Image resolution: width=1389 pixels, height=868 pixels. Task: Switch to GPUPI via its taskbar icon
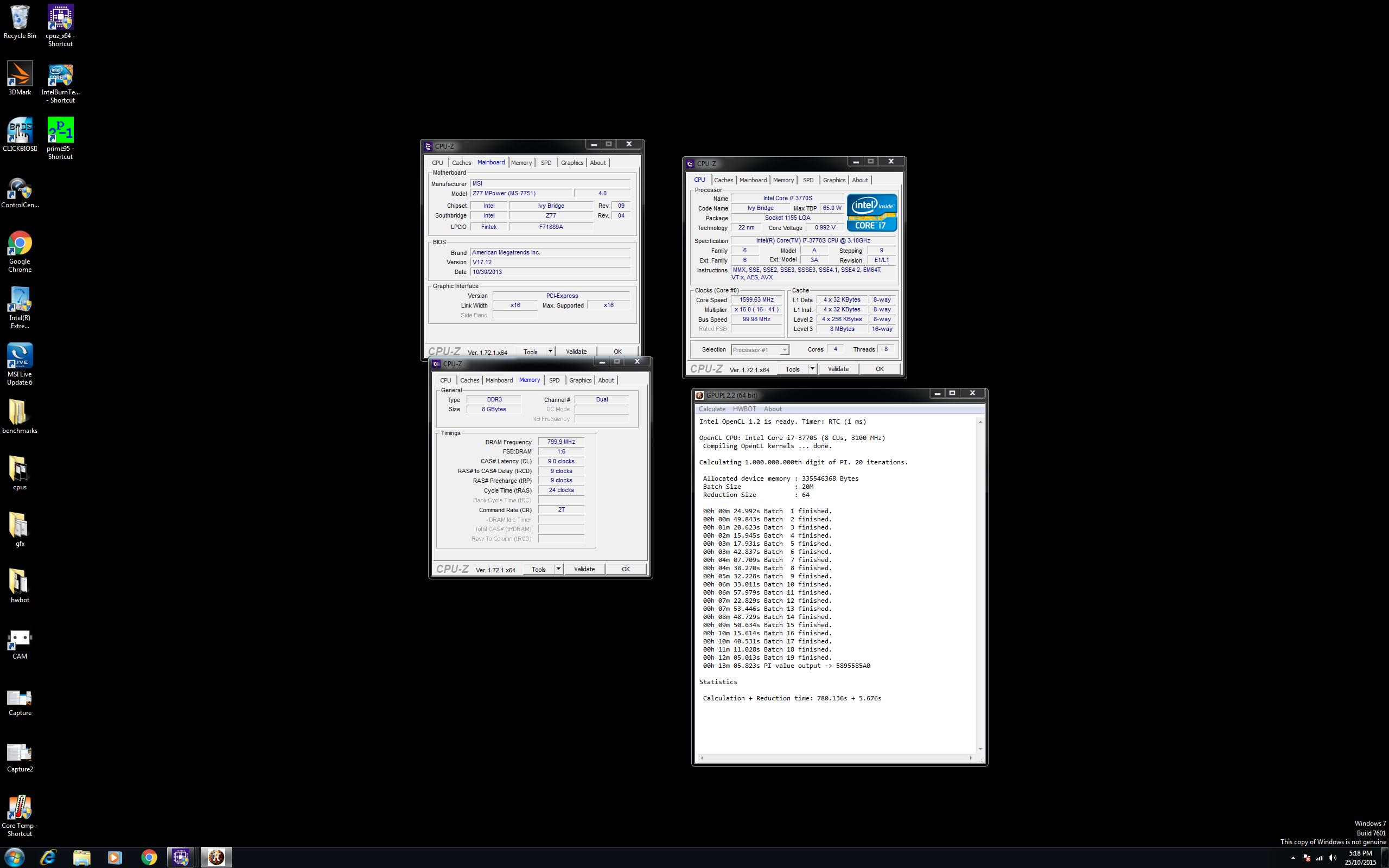(x=216, y=857)
